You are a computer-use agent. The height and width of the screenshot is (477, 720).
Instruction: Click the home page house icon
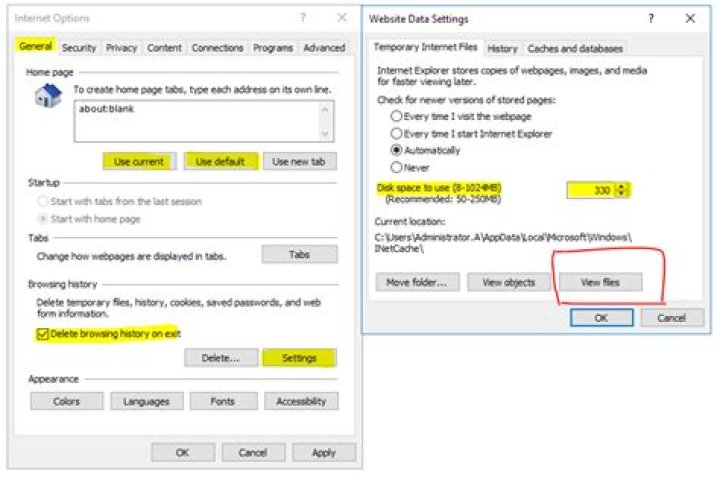[48, 96]
